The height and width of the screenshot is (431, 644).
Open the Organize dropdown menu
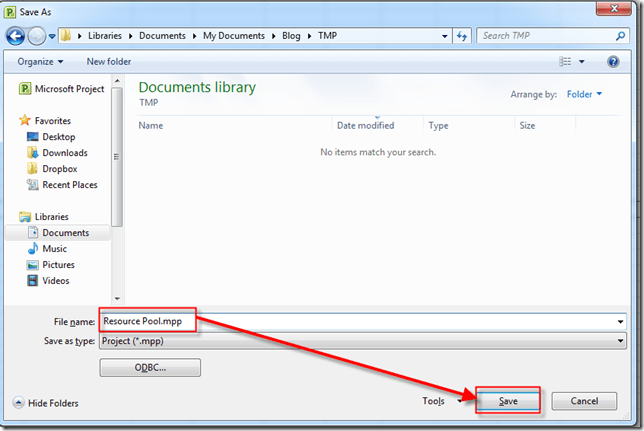pyautogui.click(x=40, y=61)
